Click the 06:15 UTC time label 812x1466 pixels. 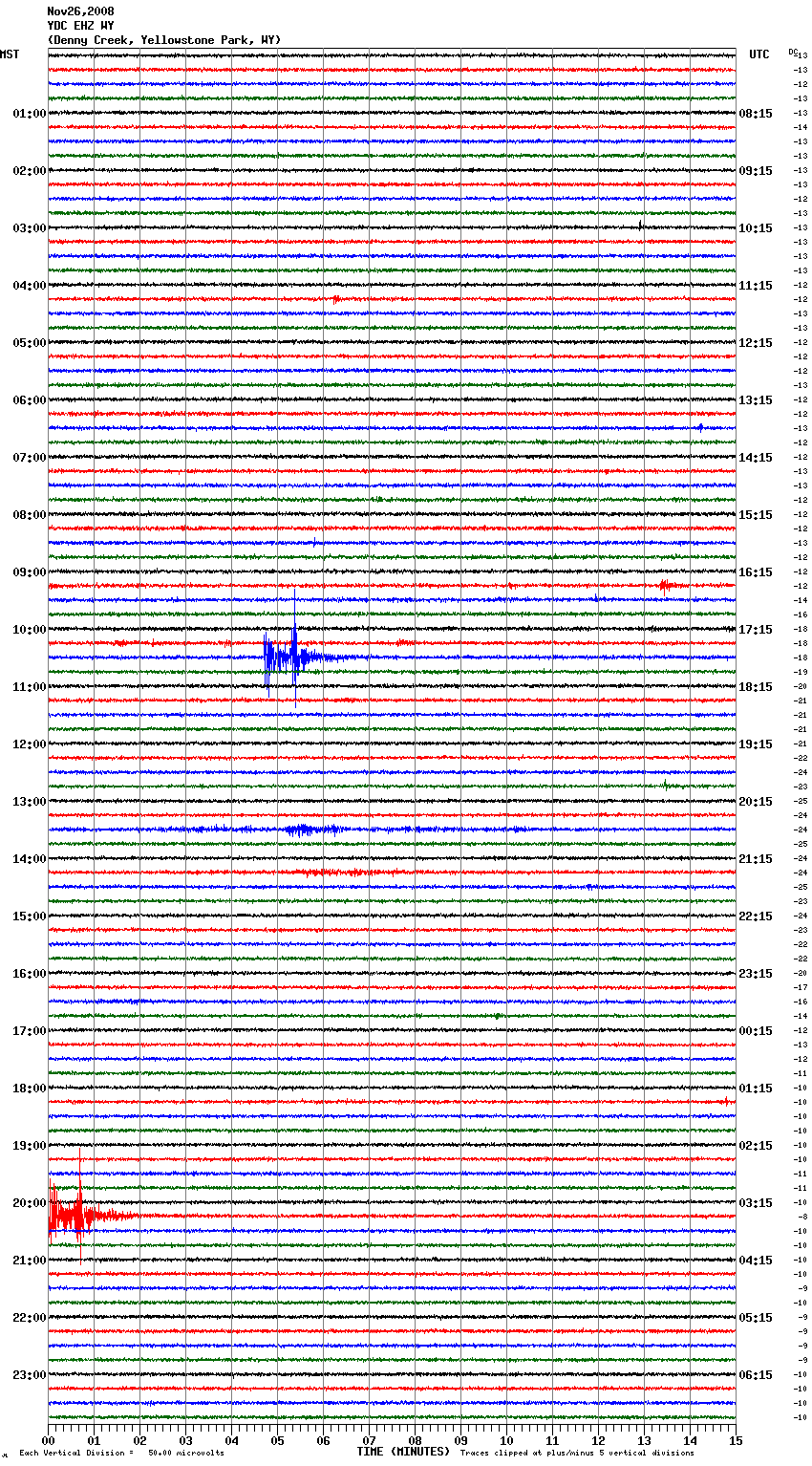pos(756,1375)
